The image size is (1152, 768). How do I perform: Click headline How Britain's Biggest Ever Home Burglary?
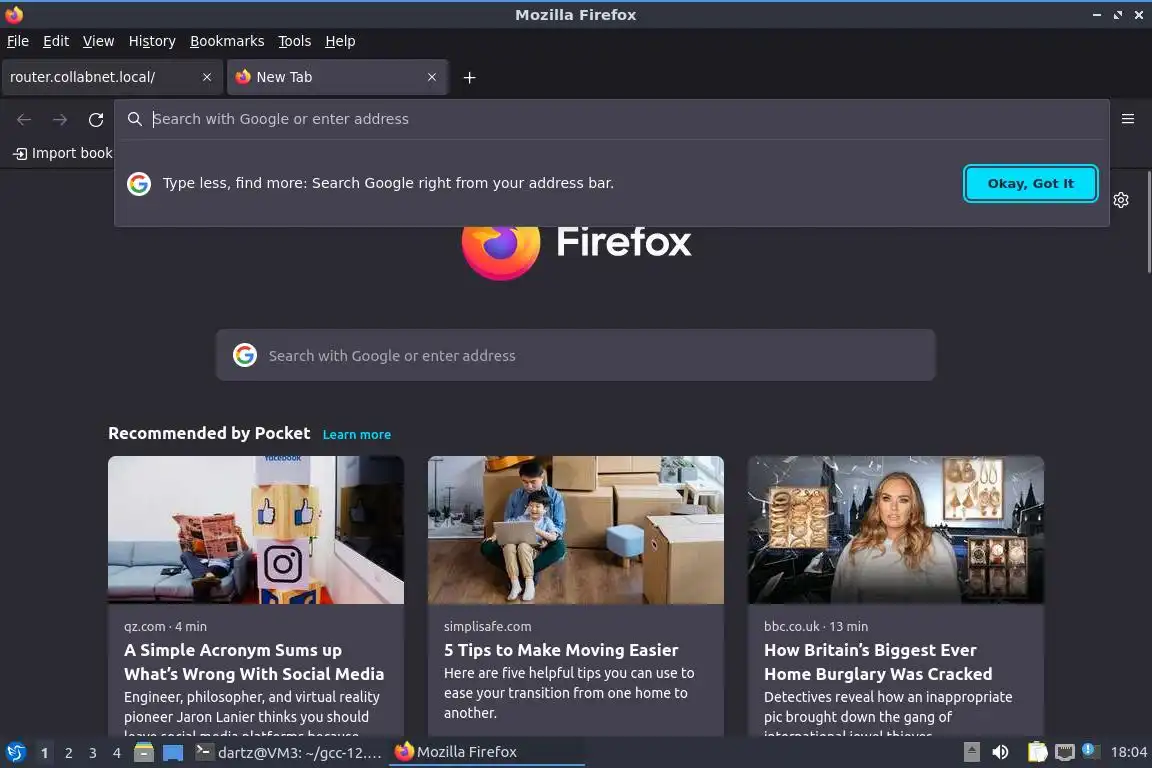tap(878, 662)
